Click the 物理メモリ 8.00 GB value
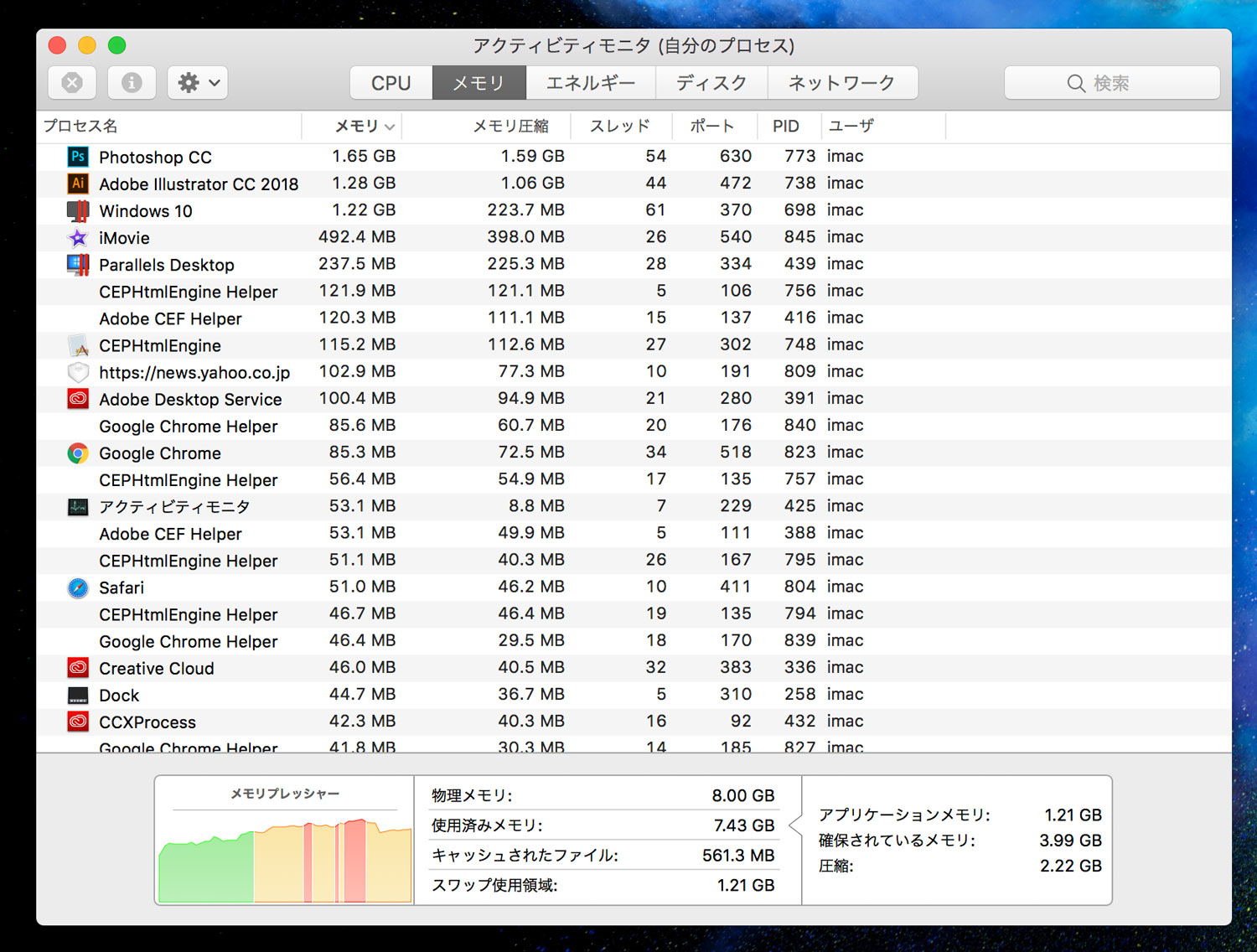This screenshot has height=952, width=1257. point(743,795)
